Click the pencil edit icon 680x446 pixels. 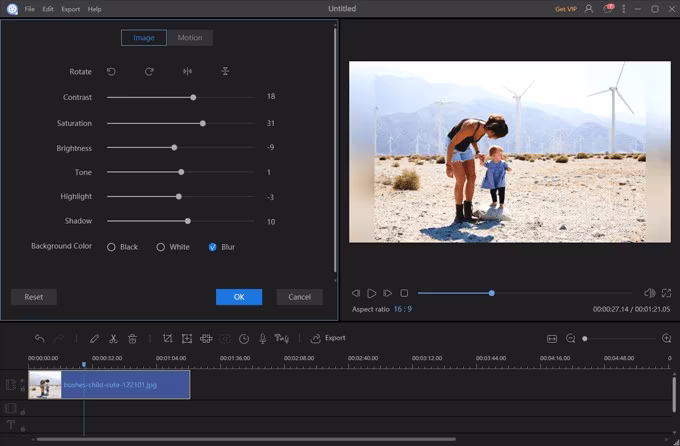point(94,339)
